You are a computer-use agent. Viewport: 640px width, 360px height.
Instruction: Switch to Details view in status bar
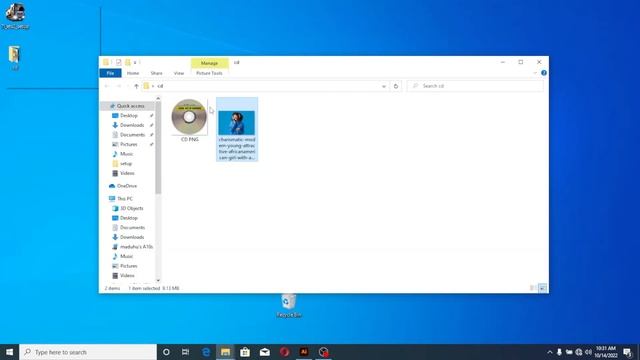click(533, 288)
